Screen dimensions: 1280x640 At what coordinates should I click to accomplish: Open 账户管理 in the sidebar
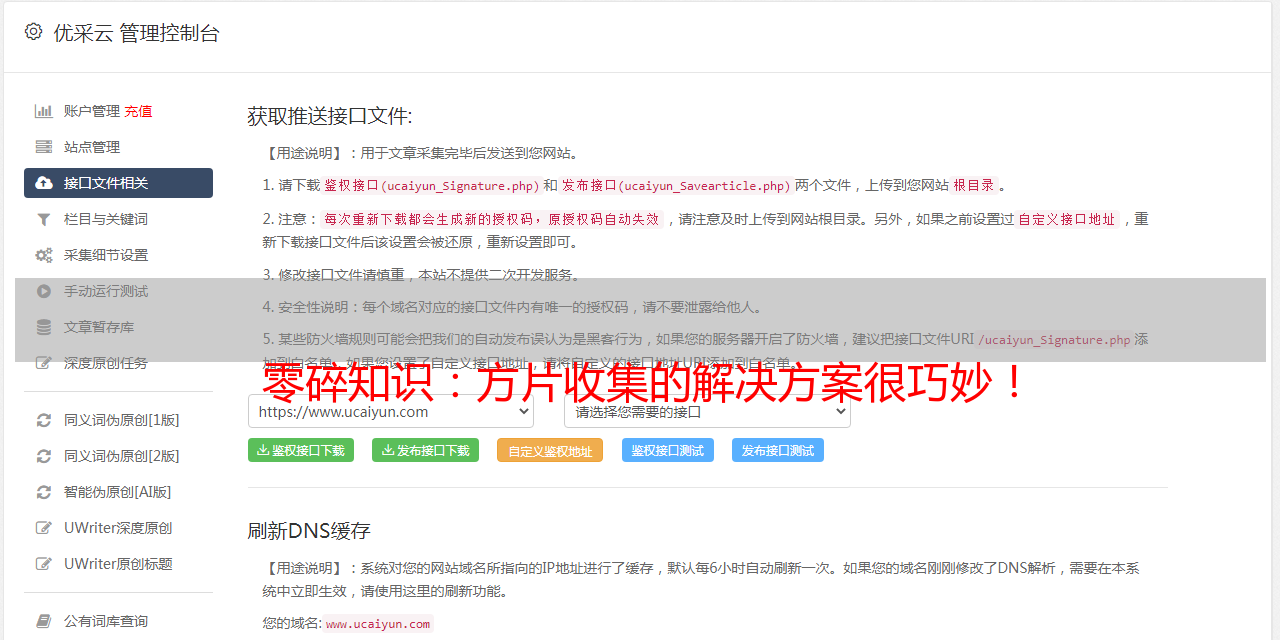[x=92, y=111]
